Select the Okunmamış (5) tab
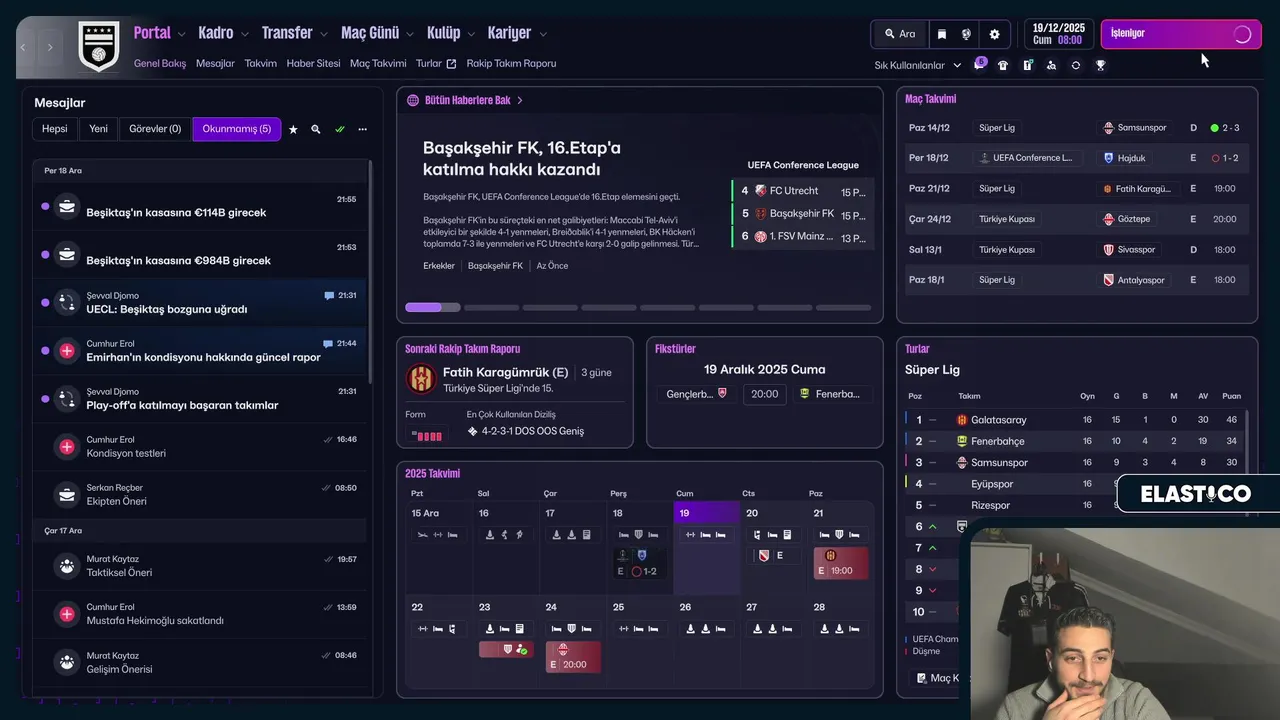 pos(236,129)
